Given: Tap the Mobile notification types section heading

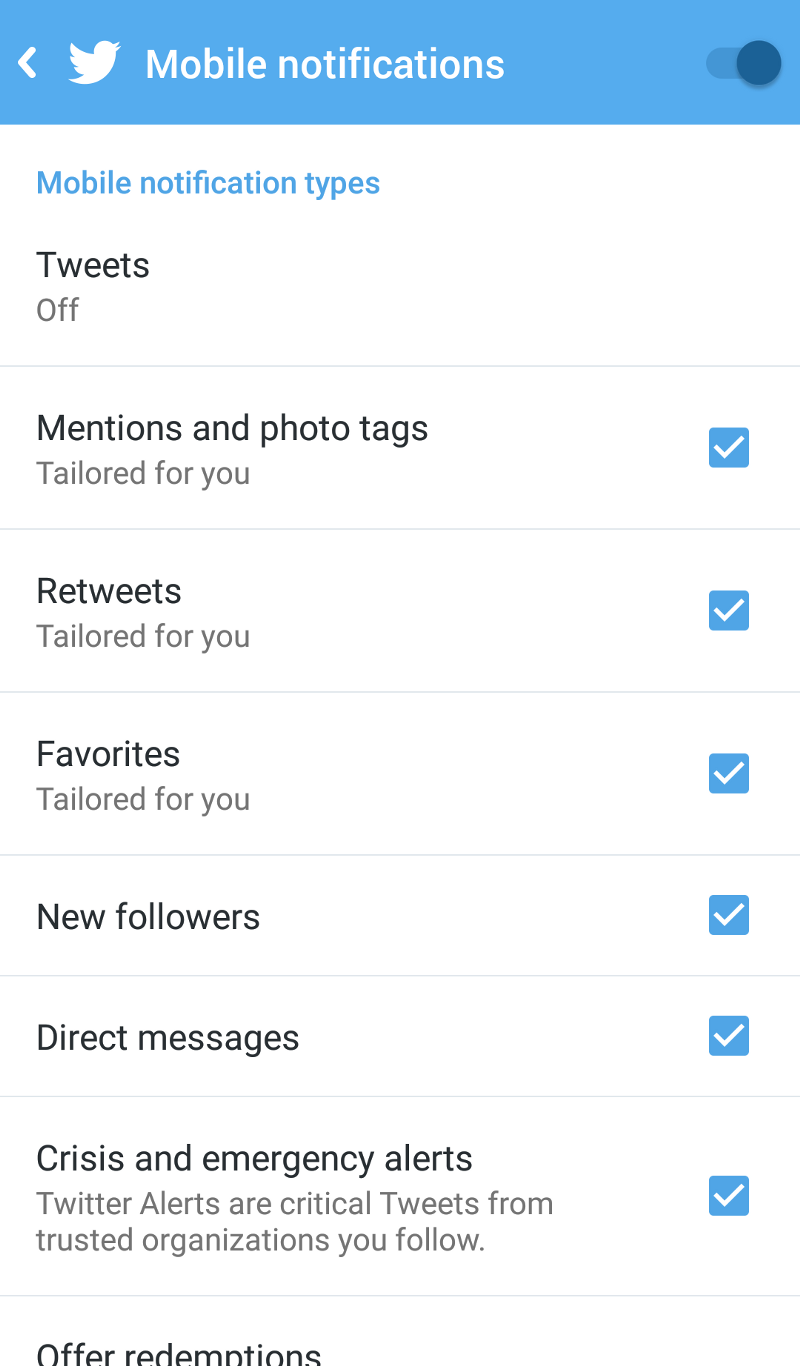Looking at the screenshot, I should click(x=208, y=183).
